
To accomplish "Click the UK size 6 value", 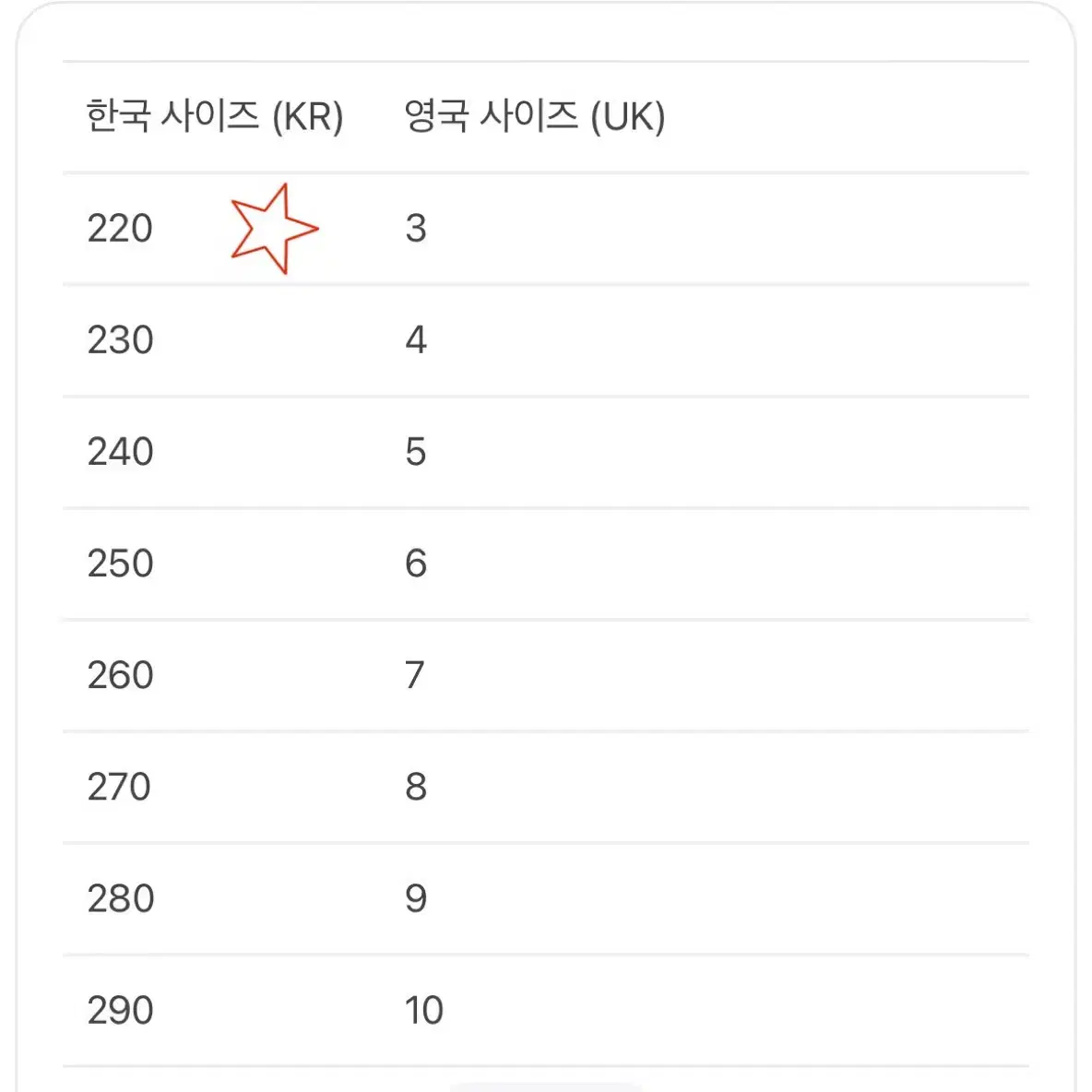I will [416, 564].
